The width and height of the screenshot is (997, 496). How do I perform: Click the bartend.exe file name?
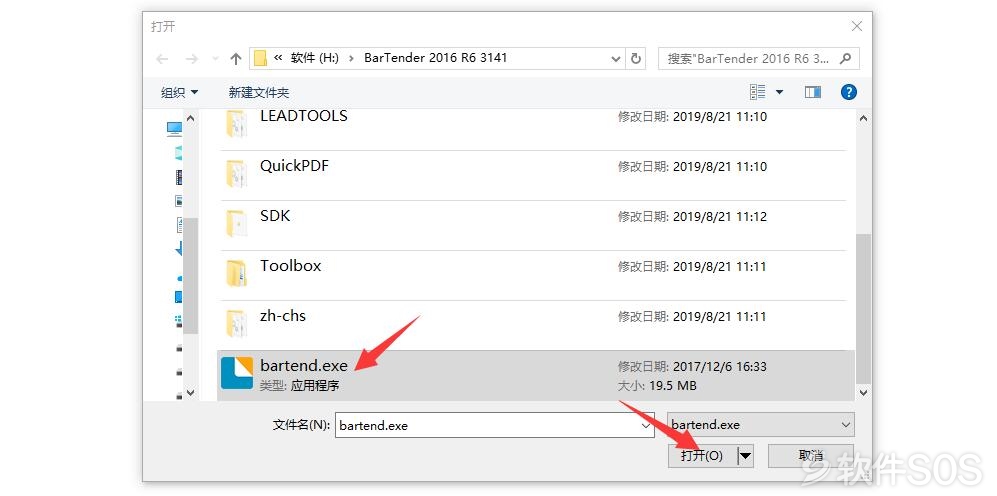tap(304, 366)
